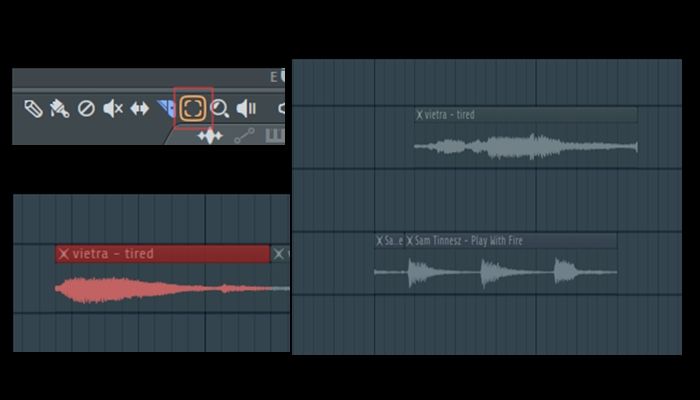Image resolution: width=700 pixels, height=400 pixels.
Task: Select the Draw pencil tool
Action: 33,108
